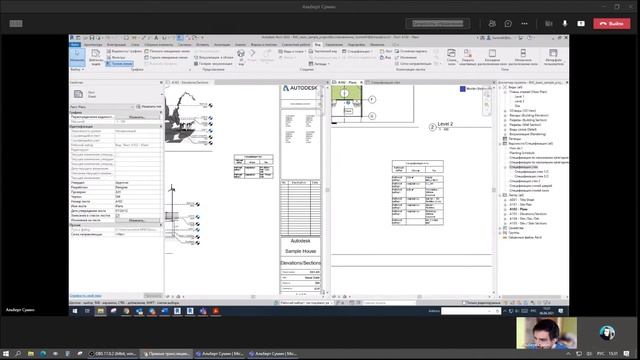Open the Render Gallery tool
The width and height of the screenshot is (640, 360).
(x=213, y=64)
